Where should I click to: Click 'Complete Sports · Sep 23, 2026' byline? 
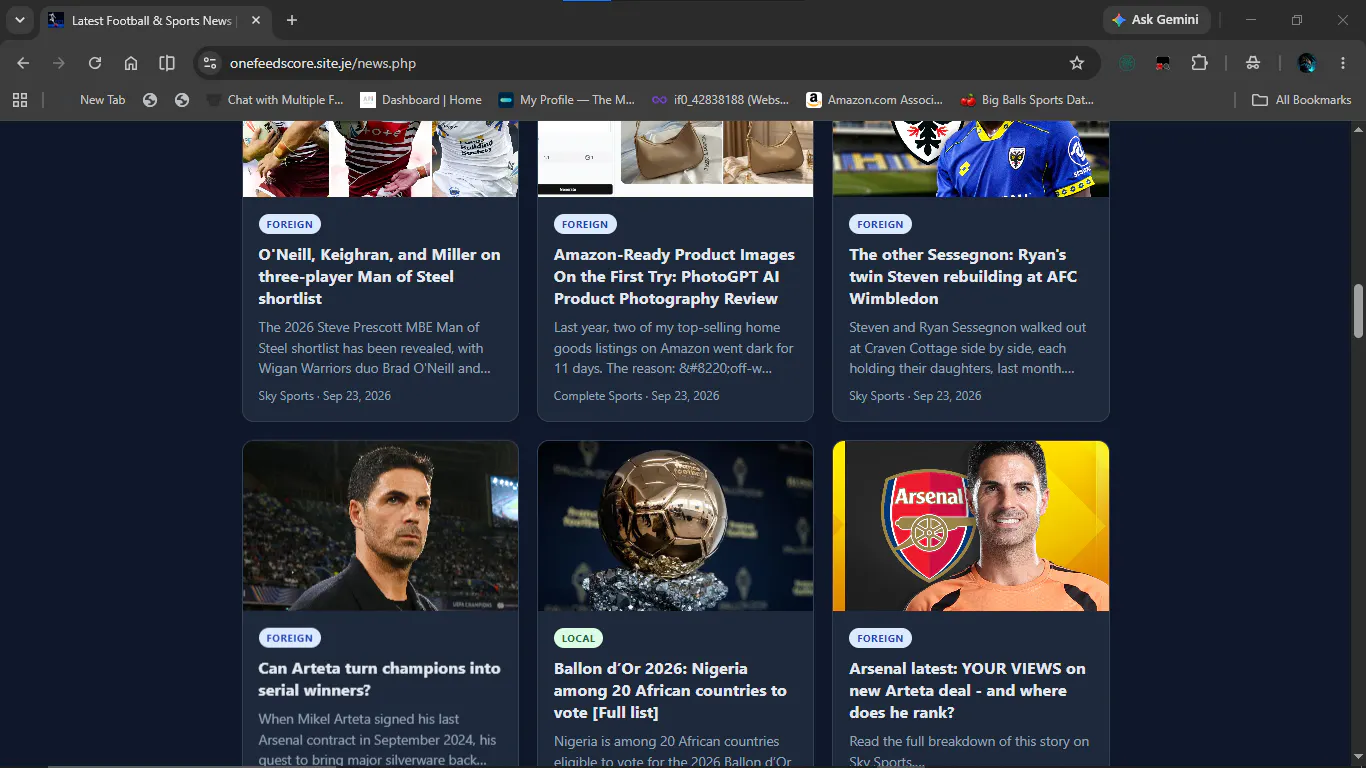coord(637,396)
